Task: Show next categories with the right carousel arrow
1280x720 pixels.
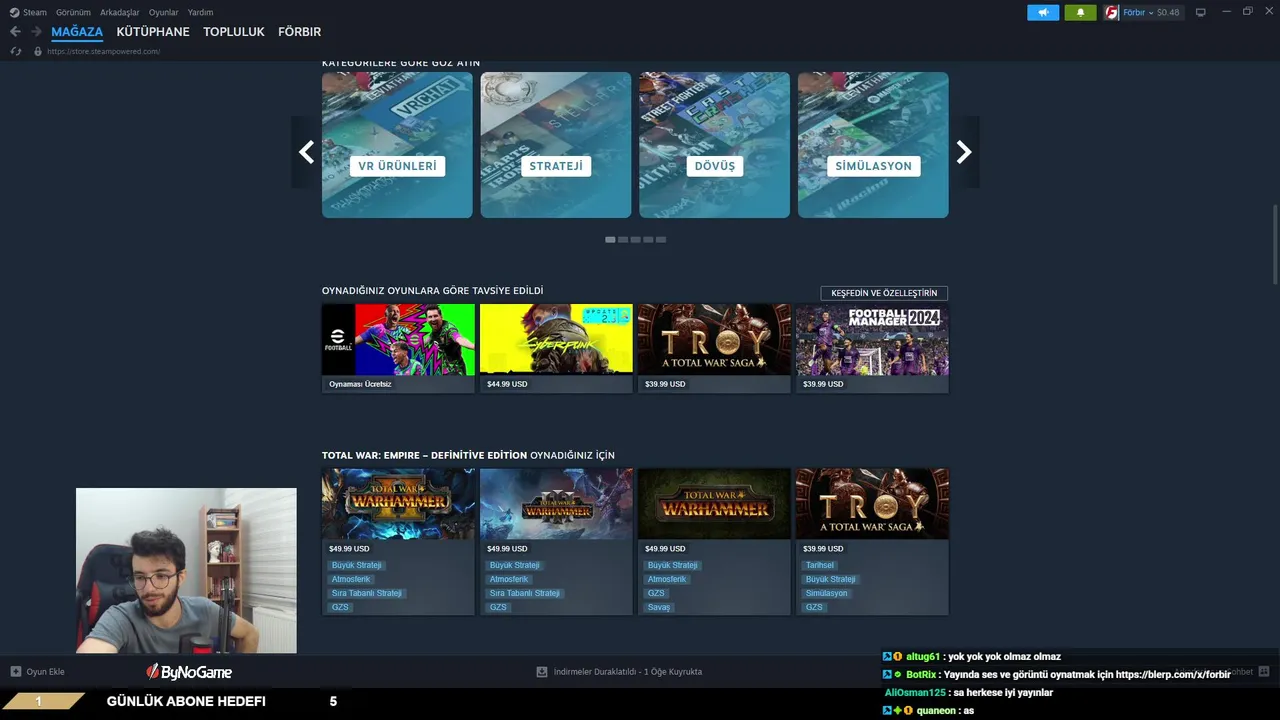Action: point(964,152)
